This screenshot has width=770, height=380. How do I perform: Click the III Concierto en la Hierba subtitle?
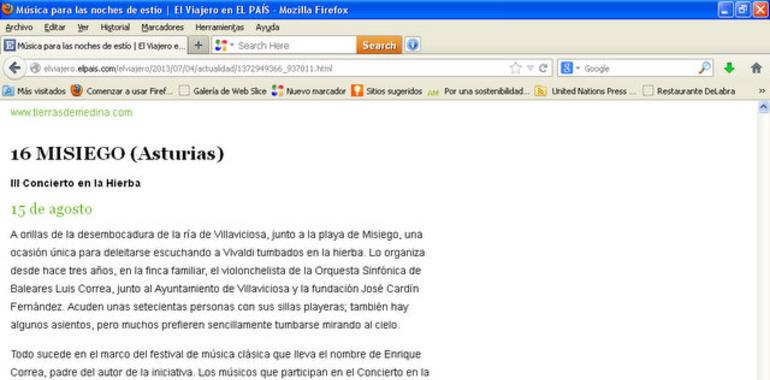coord(76,183)
